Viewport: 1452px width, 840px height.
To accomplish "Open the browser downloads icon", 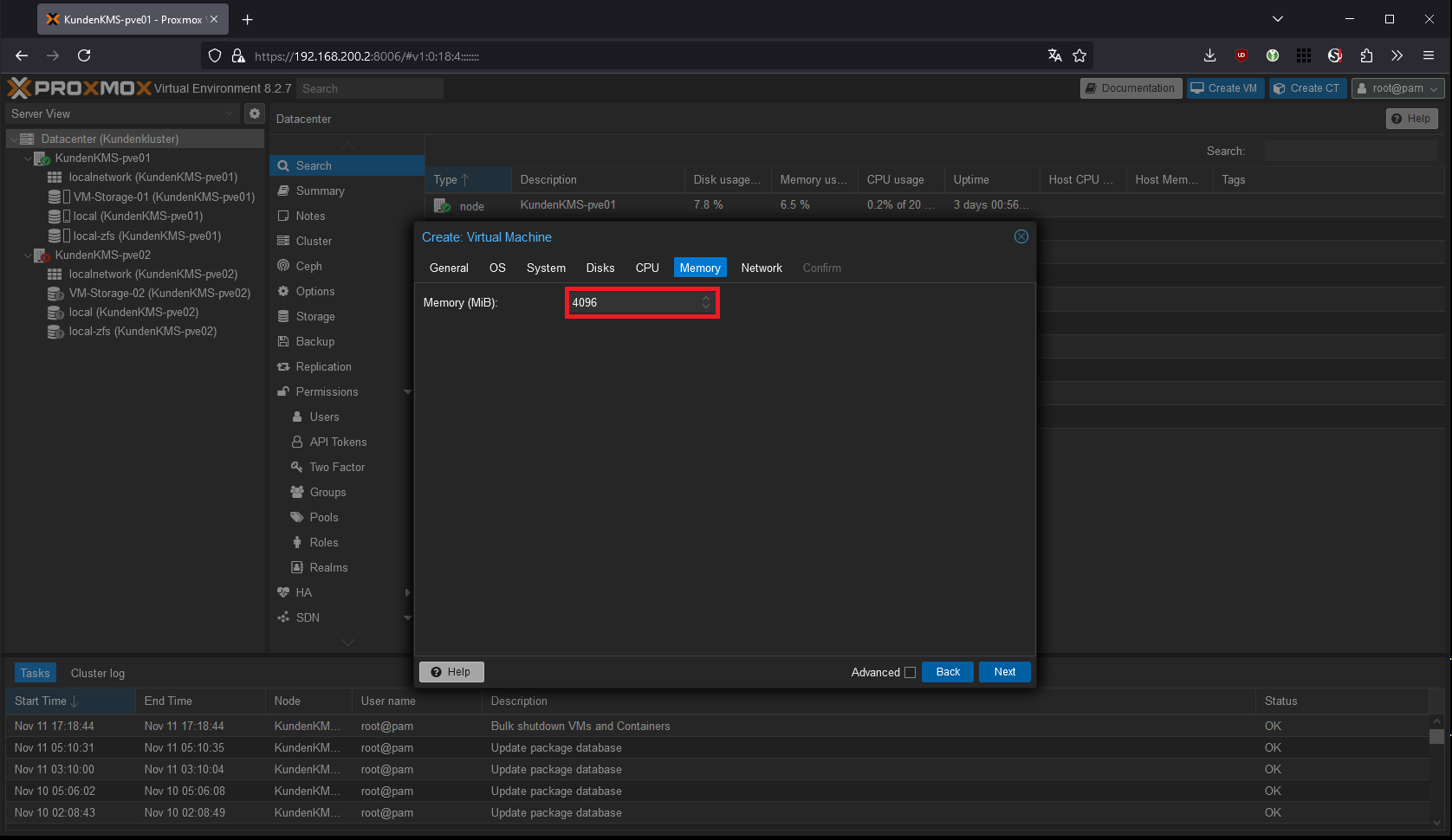I will (1210, 55).
